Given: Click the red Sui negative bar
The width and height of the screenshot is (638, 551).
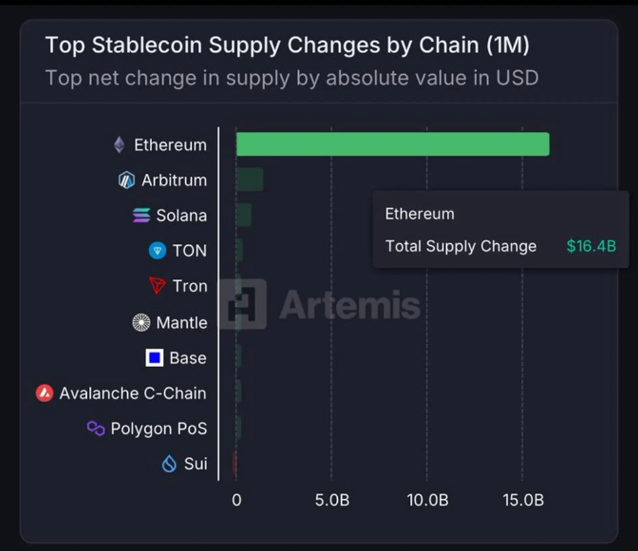Looking at the screenshot, I should (235, 463).
